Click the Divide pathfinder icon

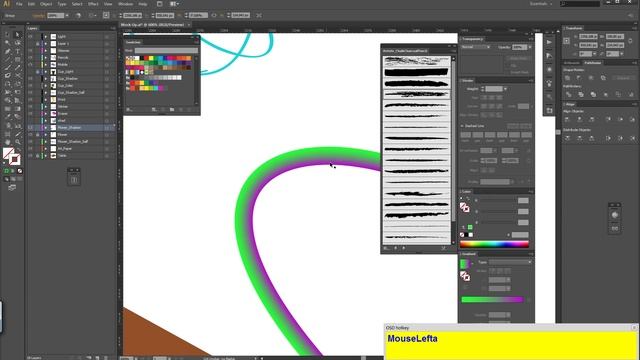(568, 94)
